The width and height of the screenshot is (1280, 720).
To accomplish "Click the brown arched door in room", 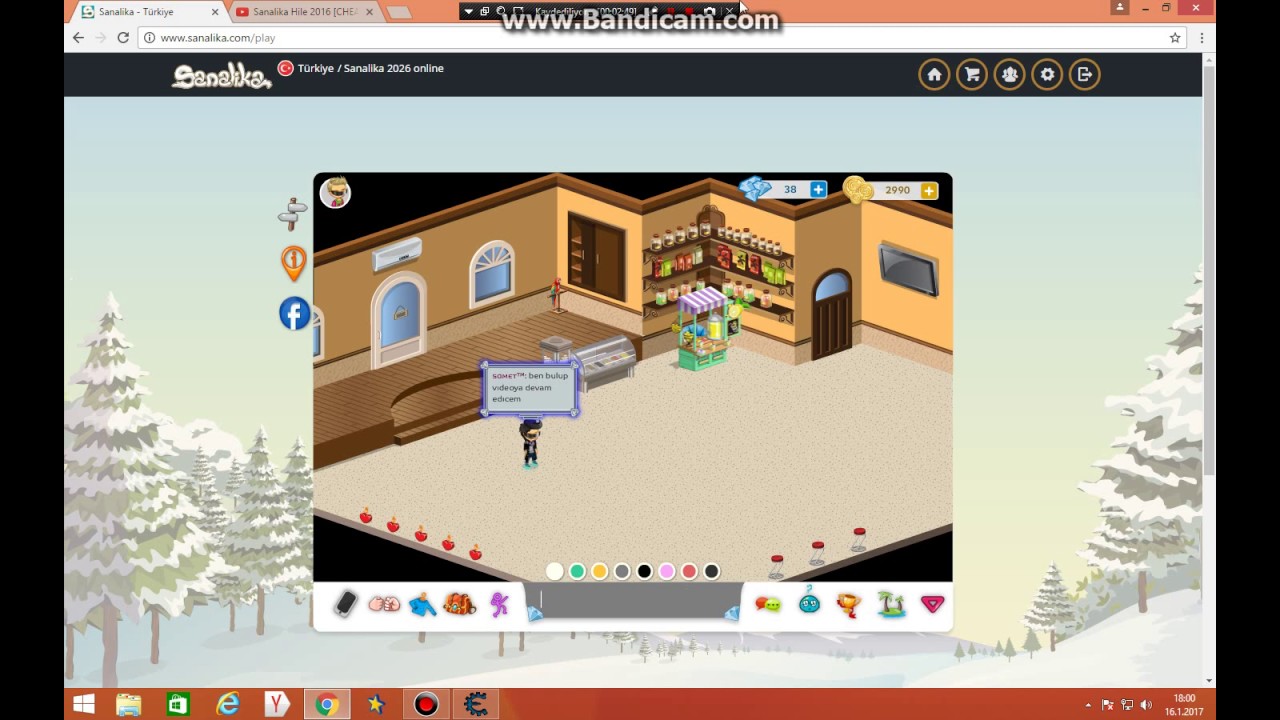I will (832, 314).
